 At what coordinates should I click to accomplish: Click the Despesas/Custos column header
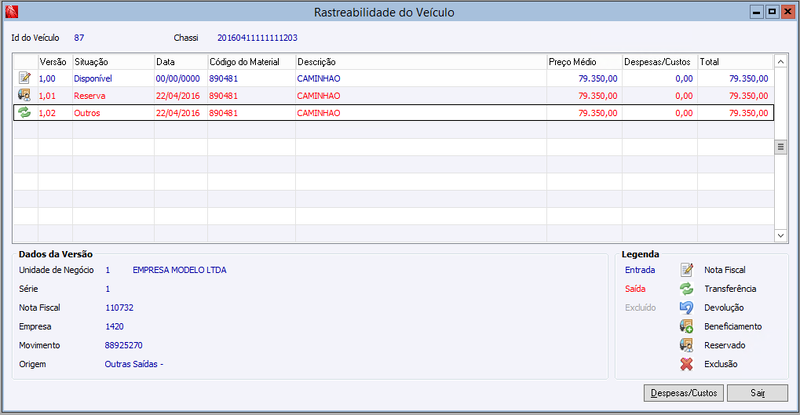[660, 62]
